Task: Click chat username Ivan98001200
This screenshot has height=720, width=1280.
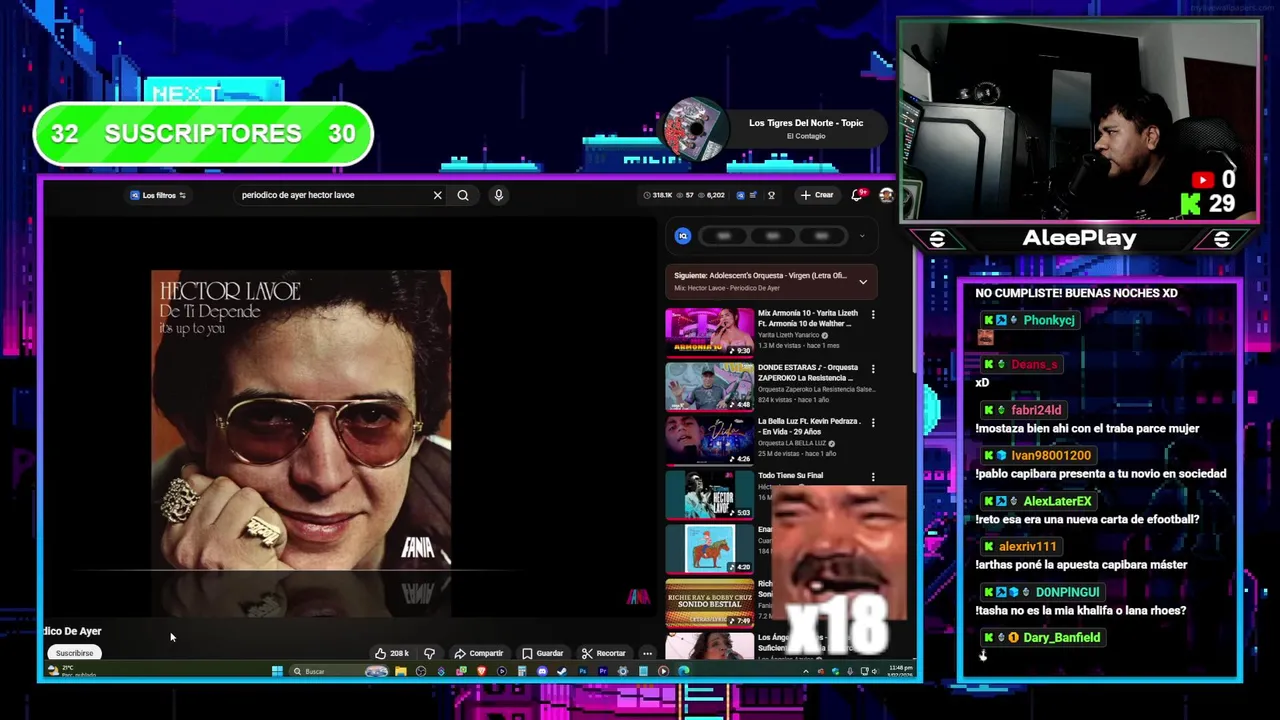Action: pos(1051,455)
